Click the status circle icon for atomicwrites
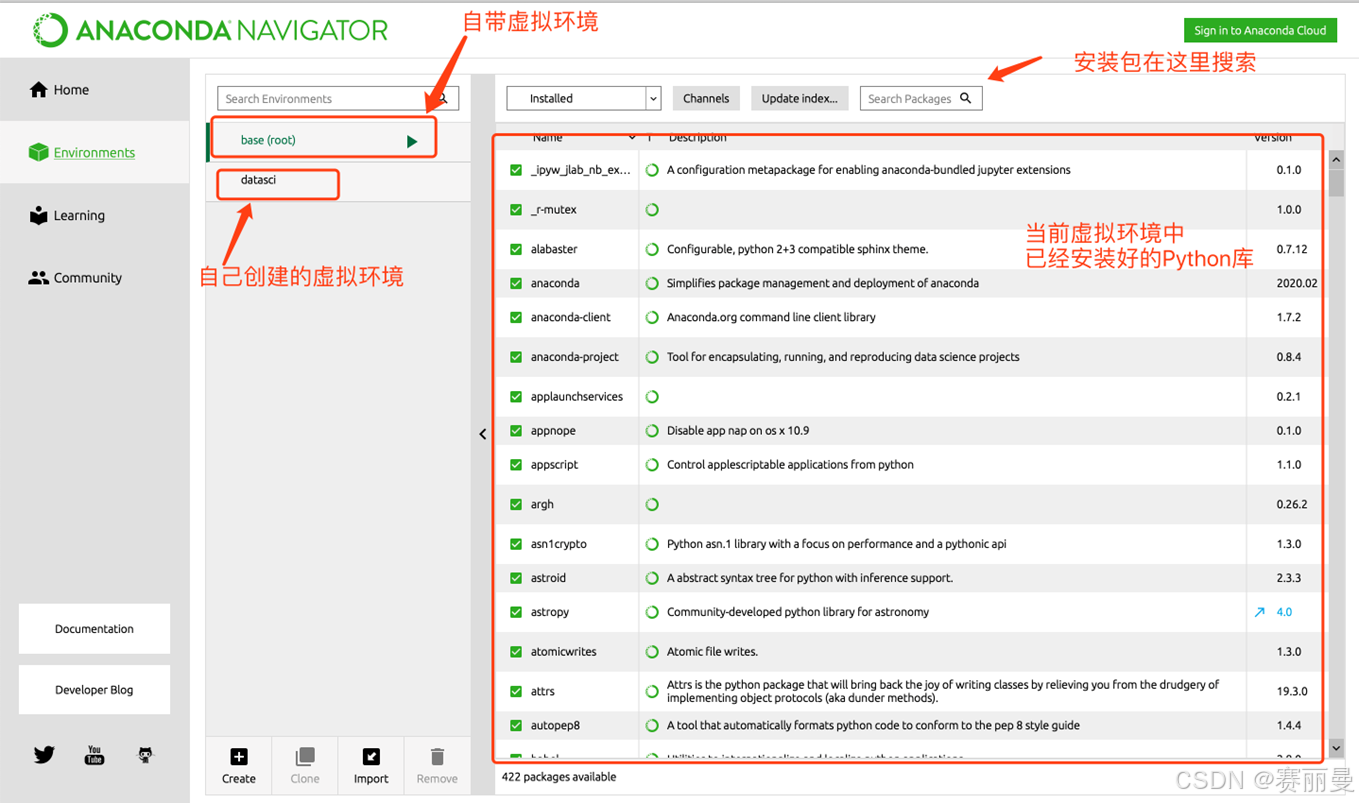The height and width of the screenshot is (803, 1359). (652, 652)
